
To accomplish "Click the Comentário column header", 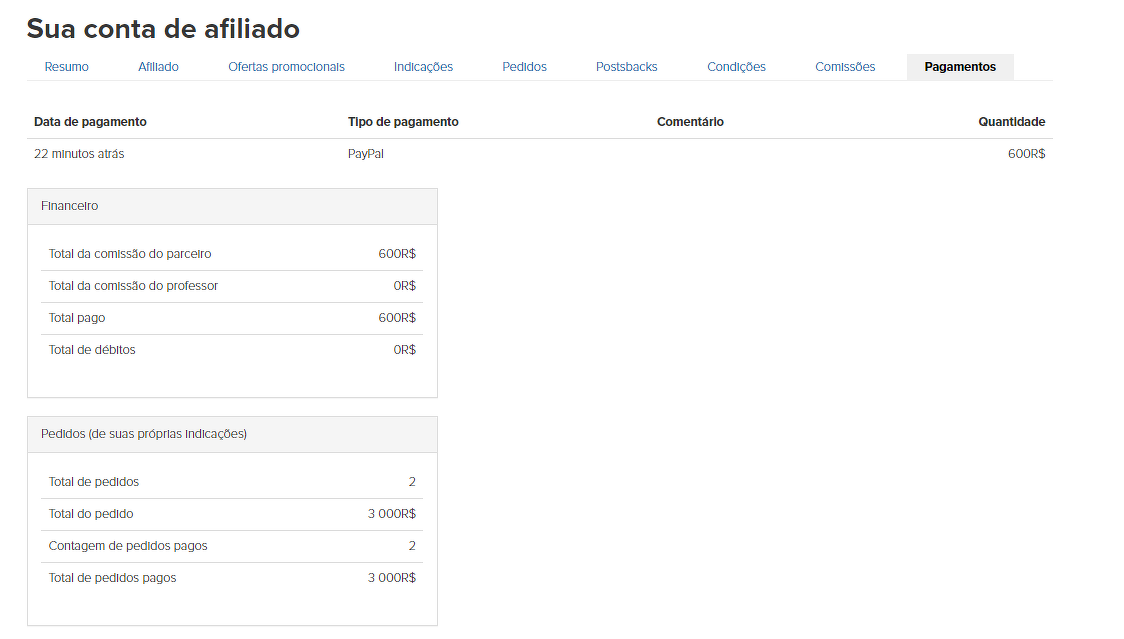I will pos(690,122).
